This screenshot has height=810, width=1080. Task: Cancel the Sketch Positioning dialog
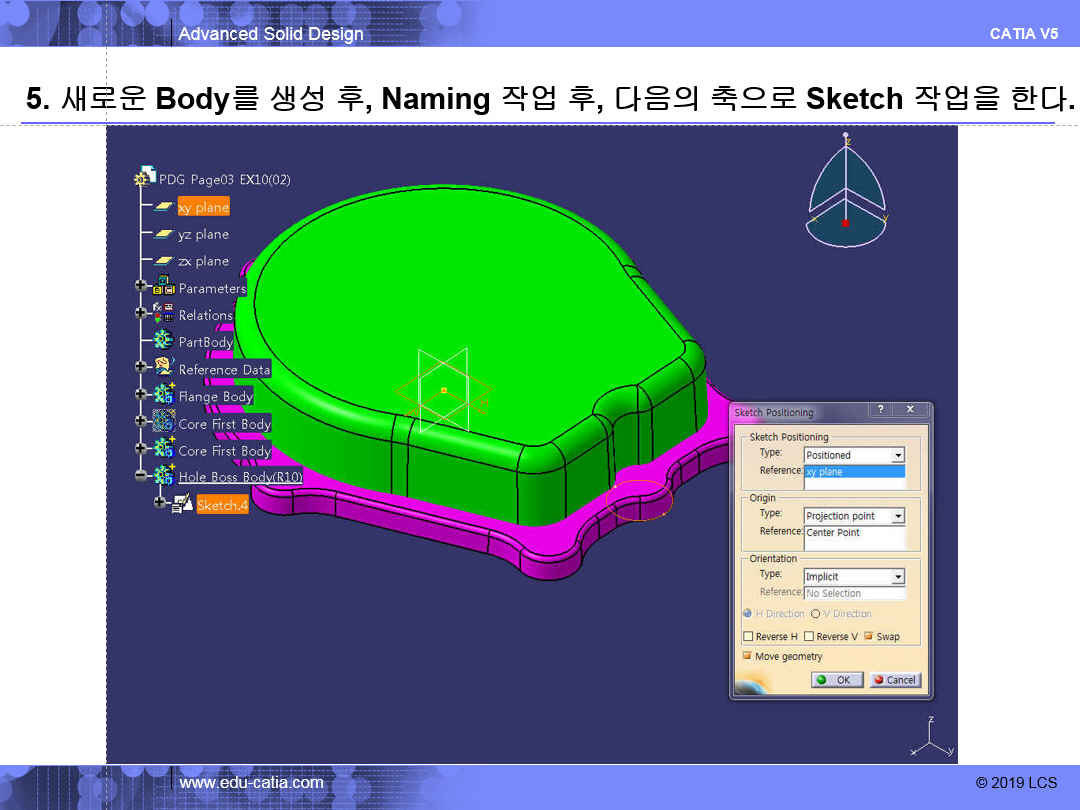[894, 680]
